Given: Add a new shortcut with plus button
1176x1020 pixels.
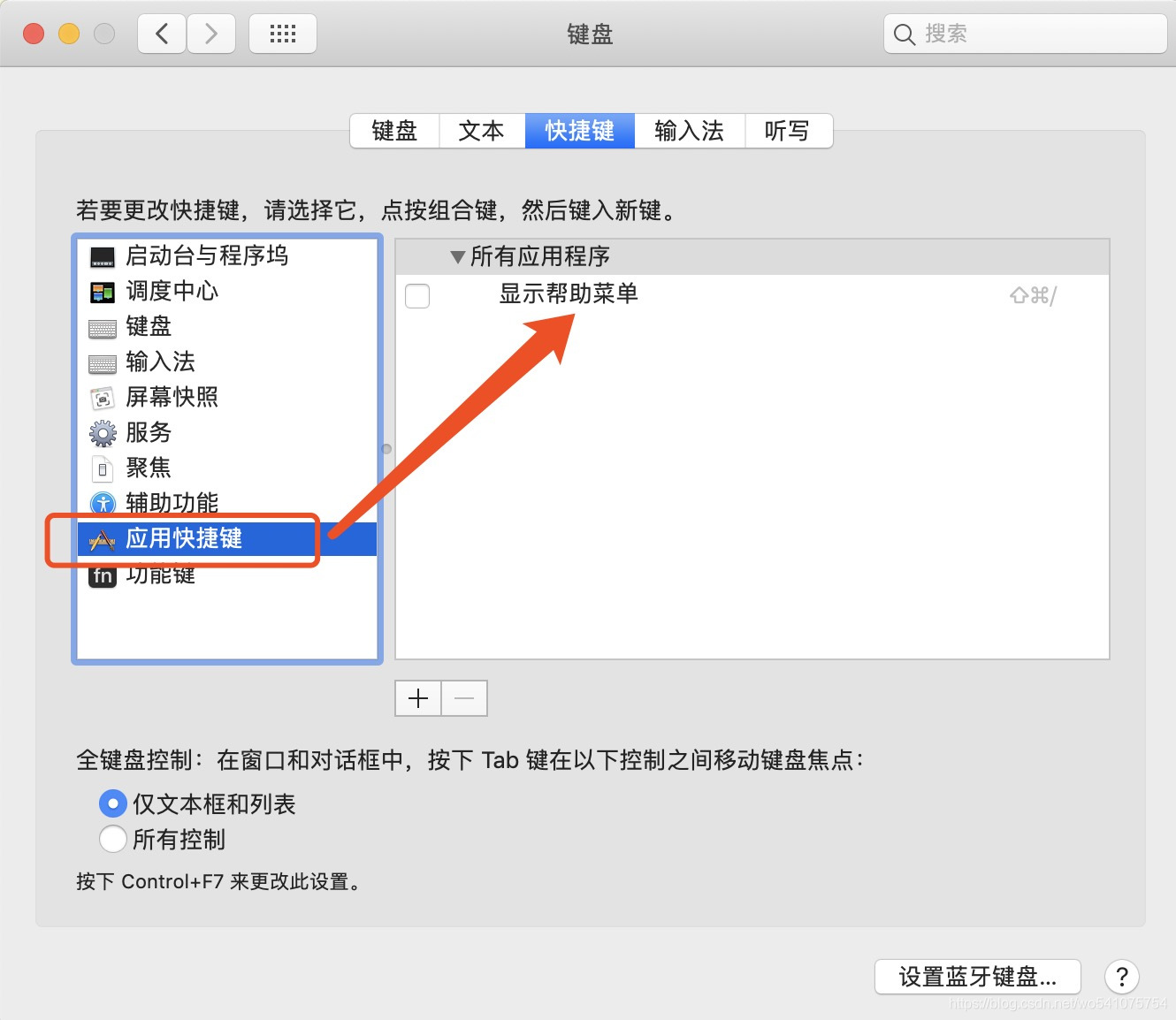Looking at the screenshot, I should [x=418, y=698].
